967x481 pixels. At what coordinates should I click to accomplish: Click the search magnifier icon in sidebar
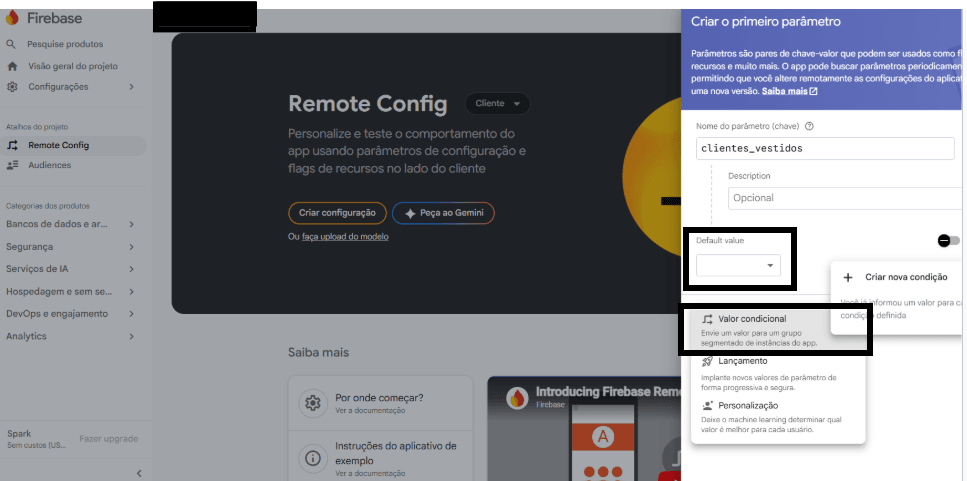[x=11, y=44]
